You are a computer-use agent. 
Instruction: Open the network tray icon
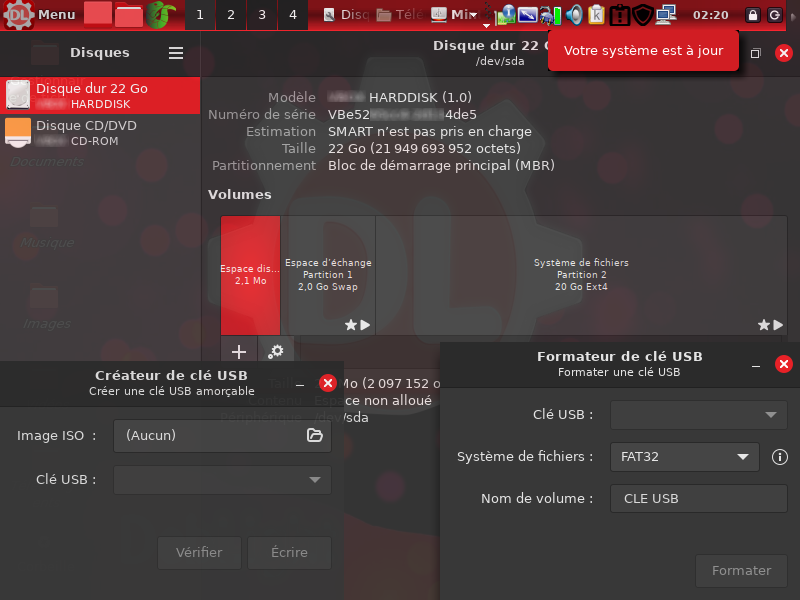point(667,15)
